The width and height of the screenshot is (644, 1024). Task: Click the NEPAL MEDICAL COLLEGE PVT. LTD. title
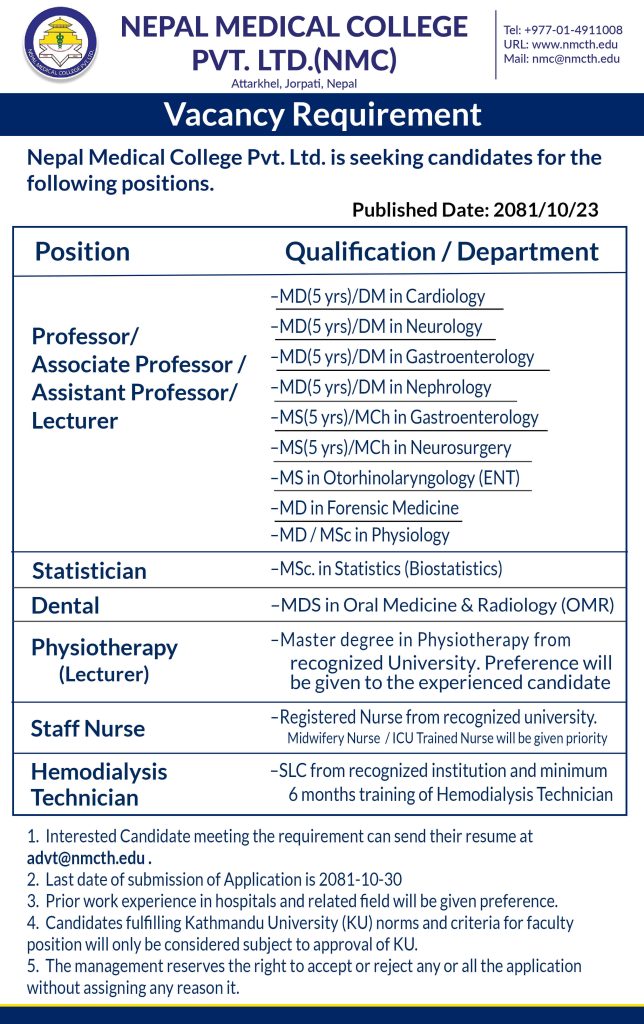(293, 43)
